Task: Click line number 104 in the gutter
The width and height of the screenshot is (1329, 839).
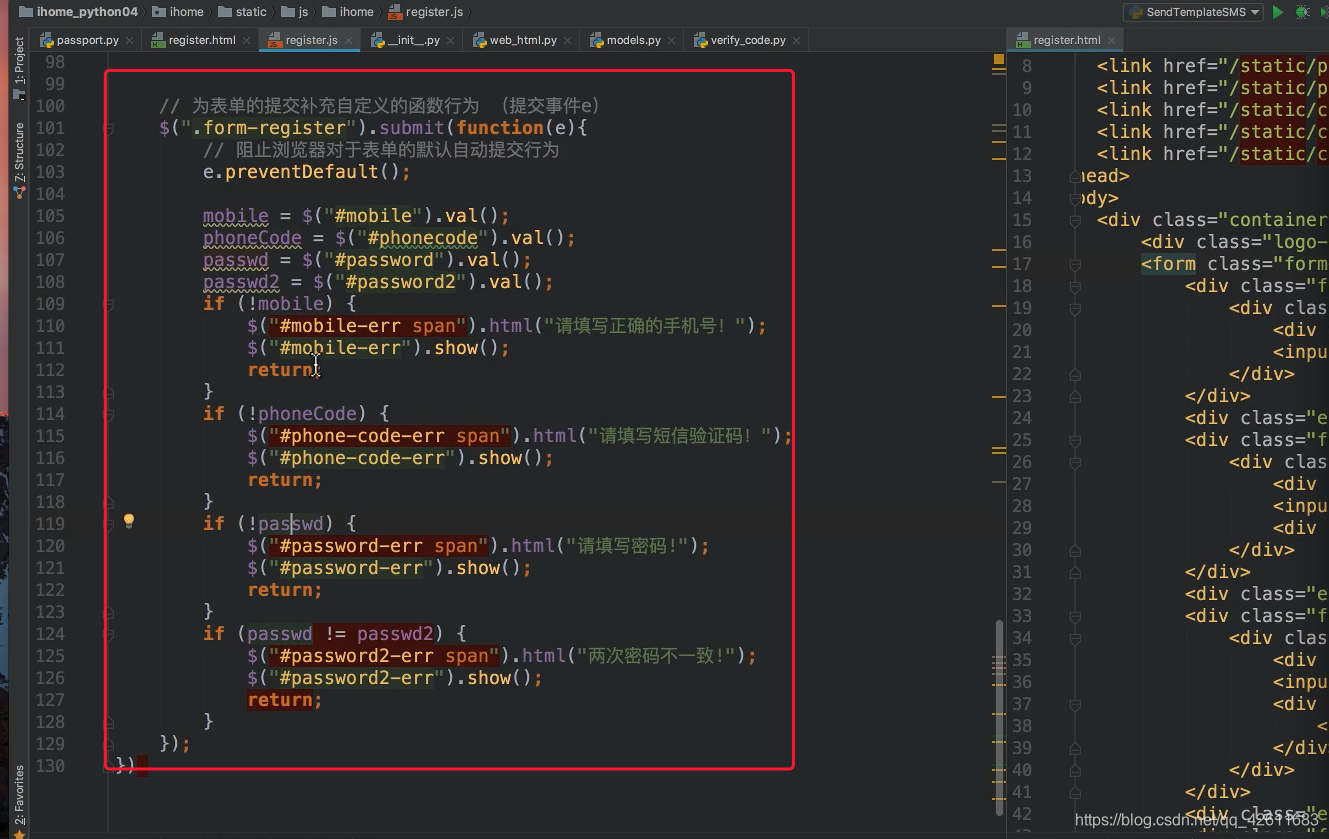Action: click(x=48, y=194)
